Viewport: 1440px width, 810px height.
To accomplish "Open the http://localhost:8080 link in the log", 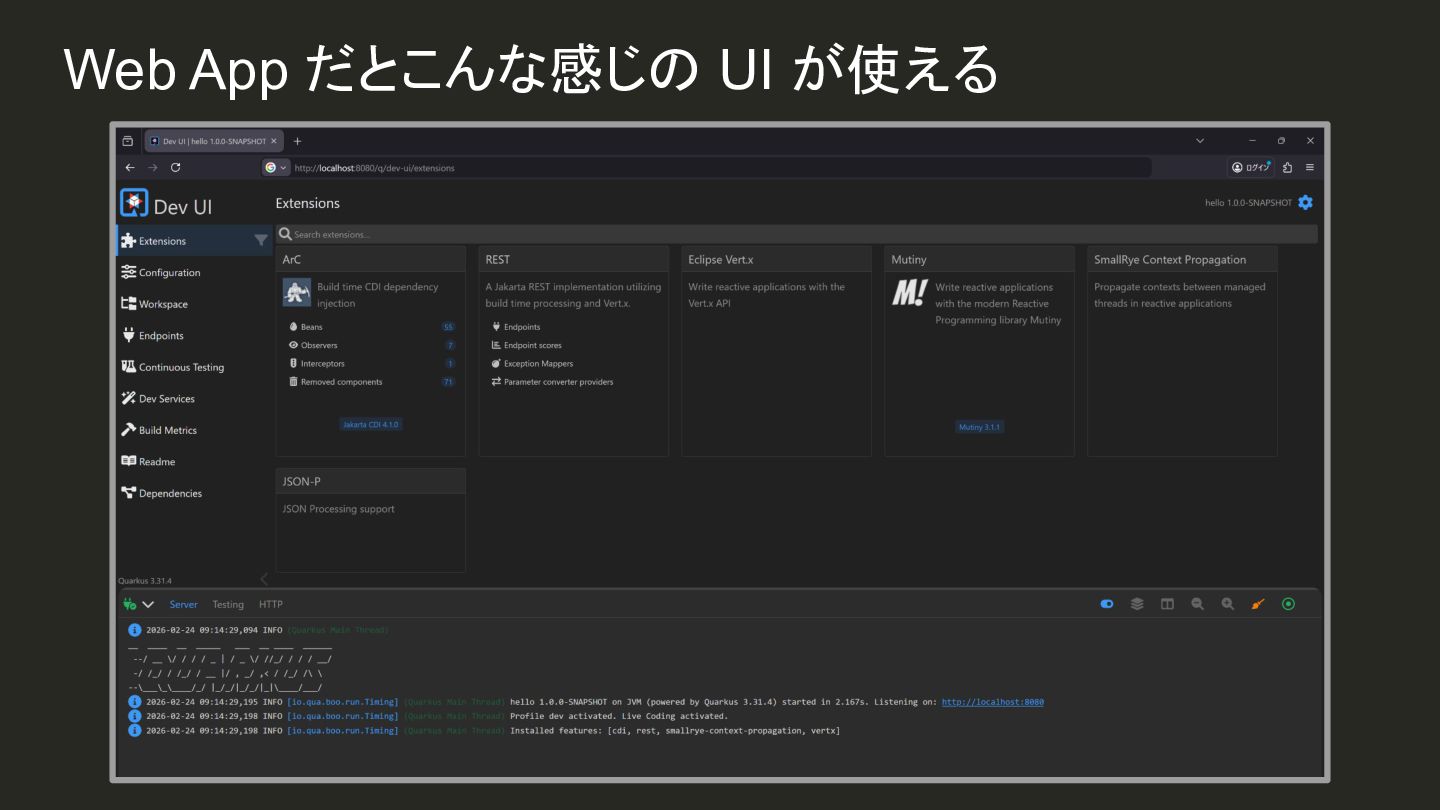I will point(992,702).
